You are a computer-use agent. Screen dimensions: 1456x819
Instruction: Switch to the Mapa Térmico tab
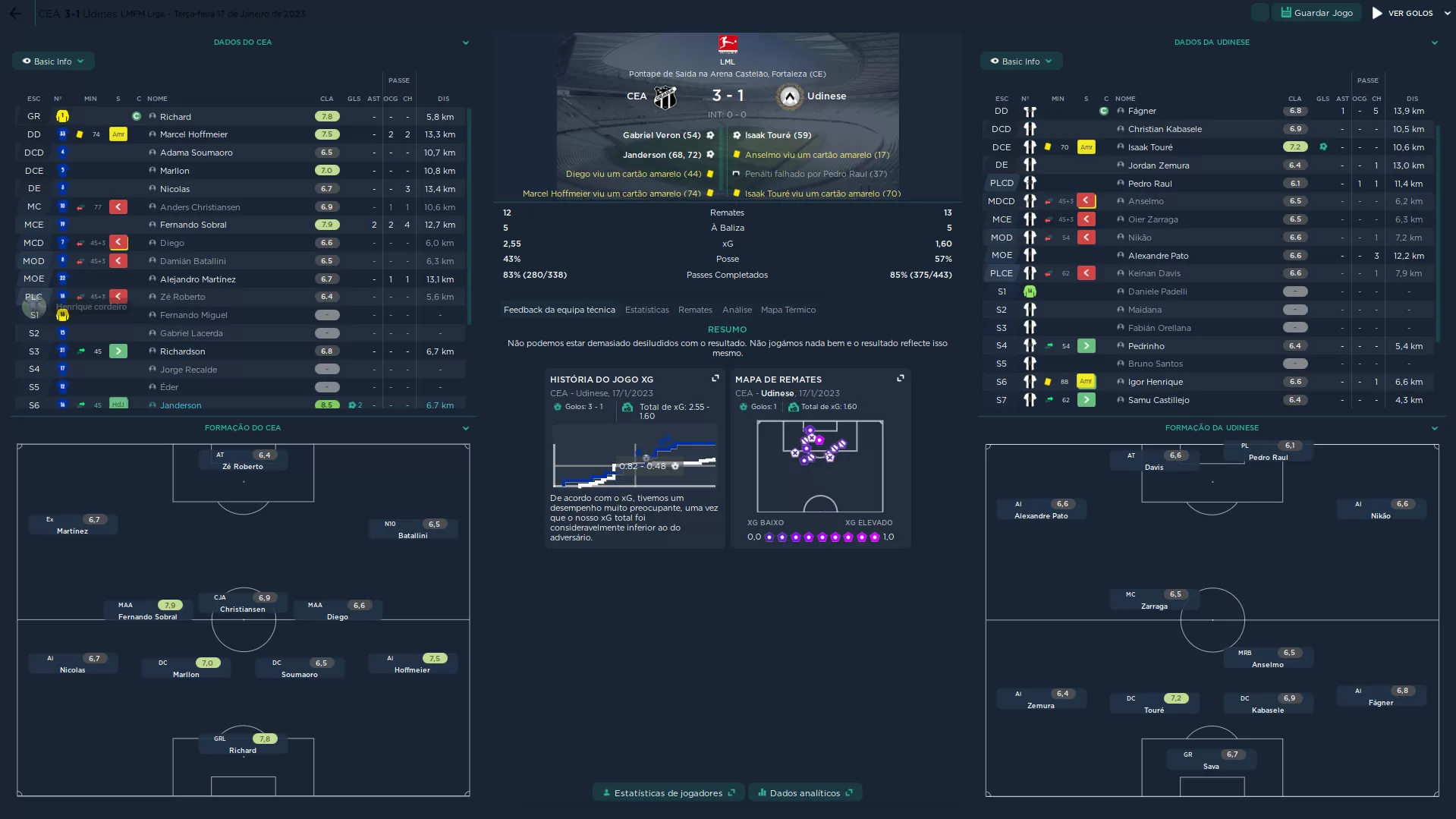click(x=788, y=310)
